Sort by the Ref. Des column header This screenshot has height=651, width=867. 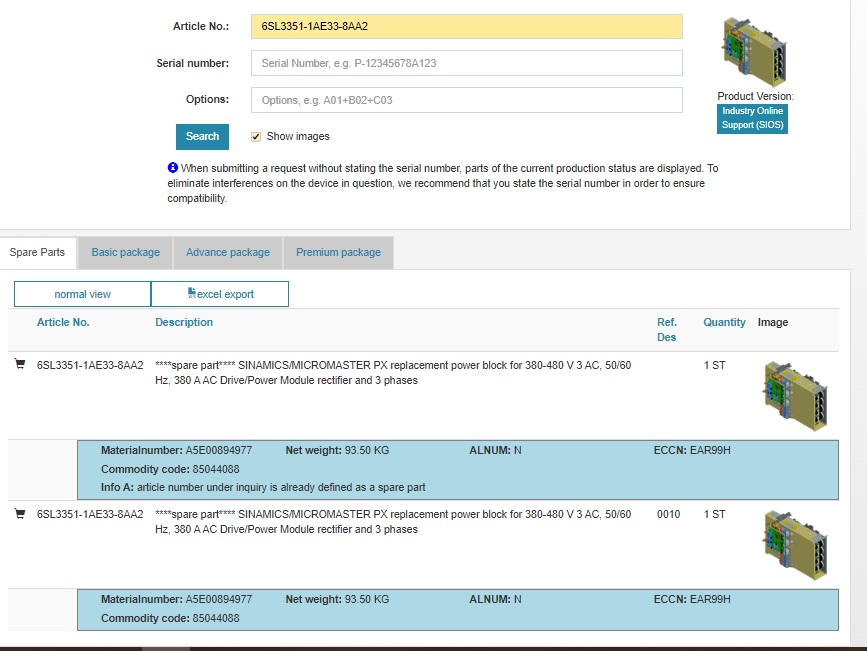tap(667, 330)
